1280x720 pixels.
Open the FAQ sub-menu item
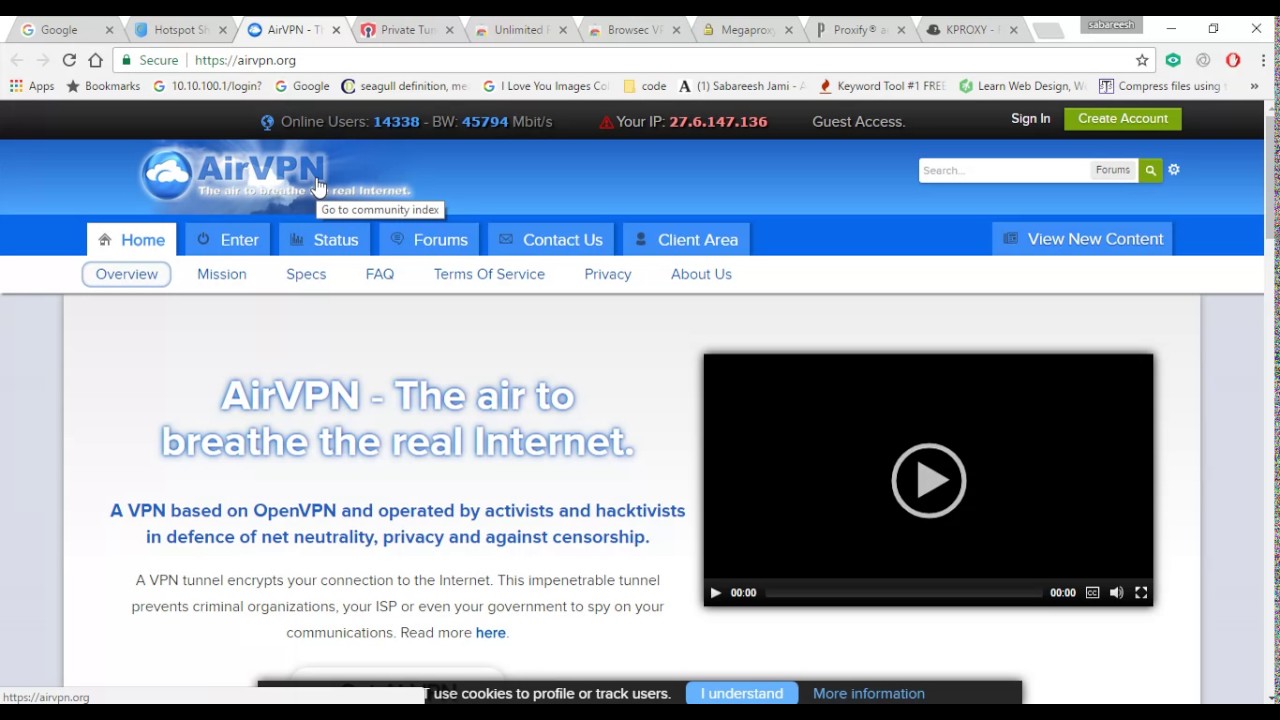point(380,274)
